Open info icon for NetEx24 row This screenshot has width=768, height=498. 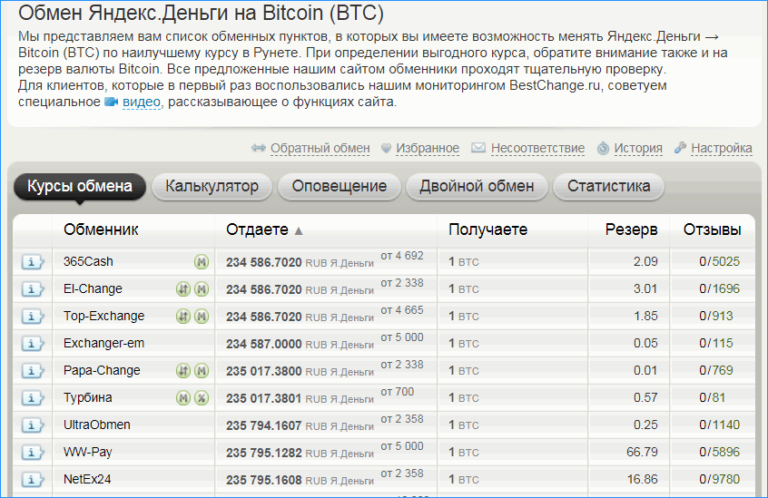tap(33, 479)
